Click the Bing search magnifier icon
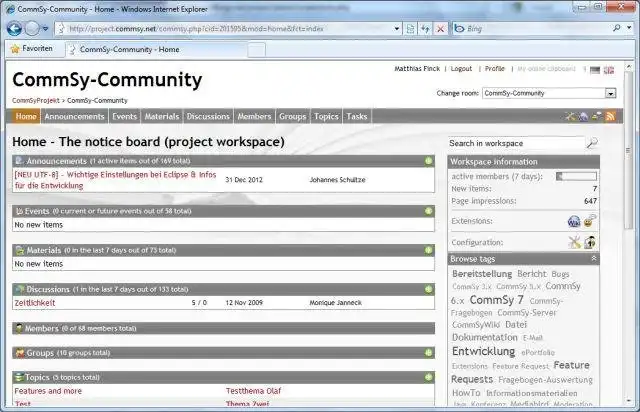640x412 pixels. coord(616,28)
